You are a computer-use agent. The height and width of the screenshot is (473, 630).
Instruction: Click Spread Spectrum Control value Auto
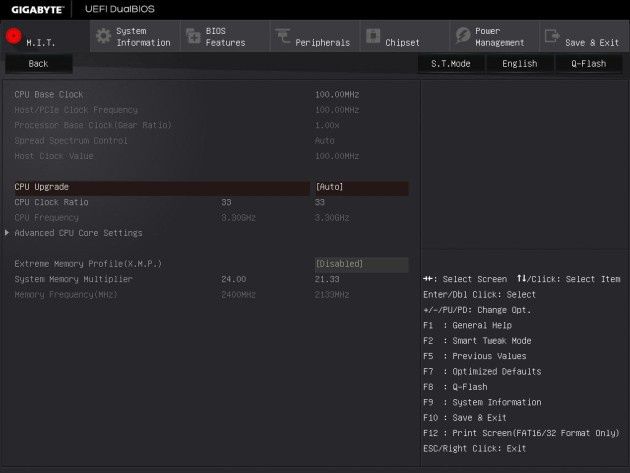point(325,141)
